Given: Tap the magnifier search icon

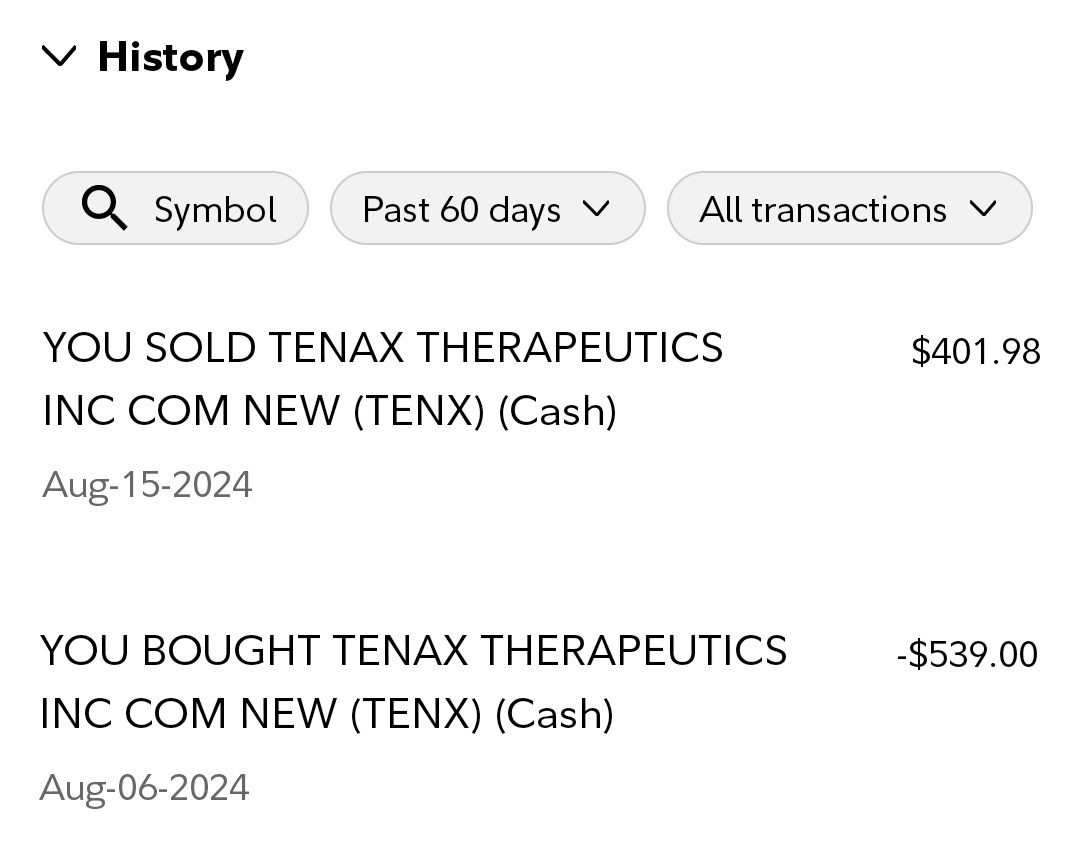Looking at the screenshot, I should [x=104, y=209].
